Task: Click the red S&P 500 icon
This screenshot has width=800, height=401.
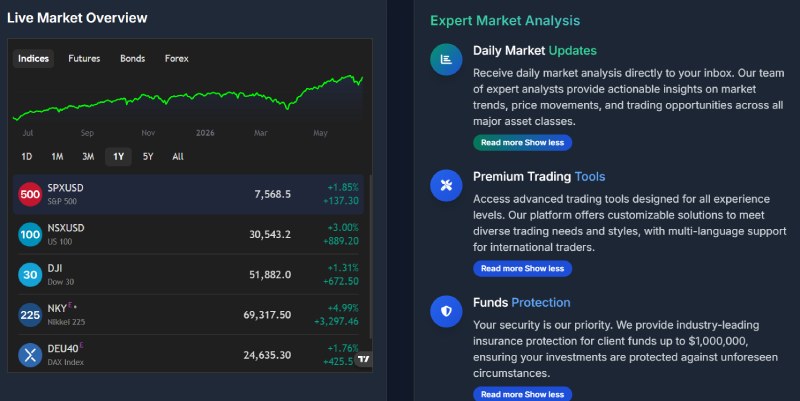Action: pyautogui.click(x=30, y=194)
